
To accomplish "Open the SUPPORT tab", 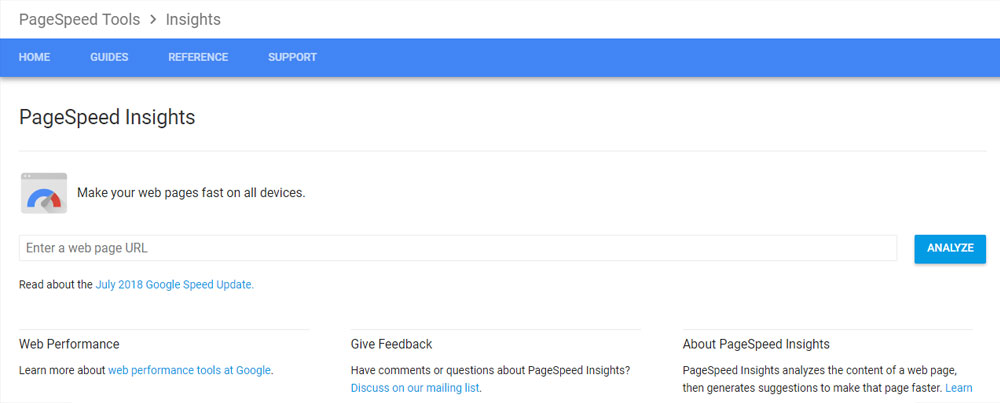I will click(292, 57).
